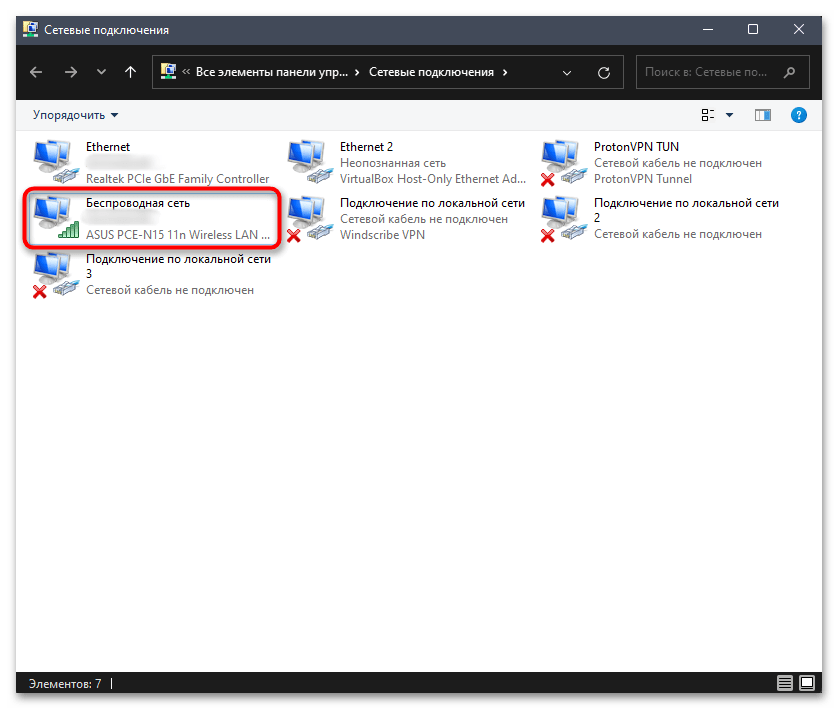Click Все элементы панели управления breadcrumb
838x709 pixels.
pos(273,73)
